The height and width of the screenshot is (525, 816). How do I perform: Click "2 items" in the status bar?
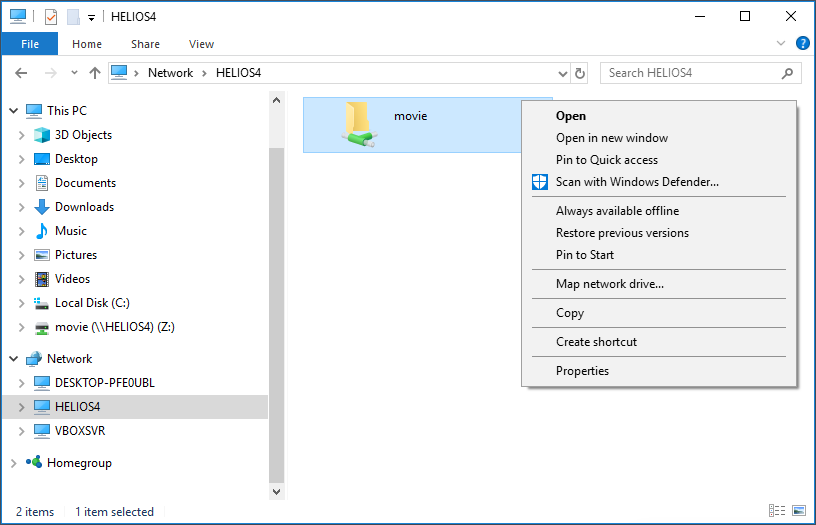(35, 512)
